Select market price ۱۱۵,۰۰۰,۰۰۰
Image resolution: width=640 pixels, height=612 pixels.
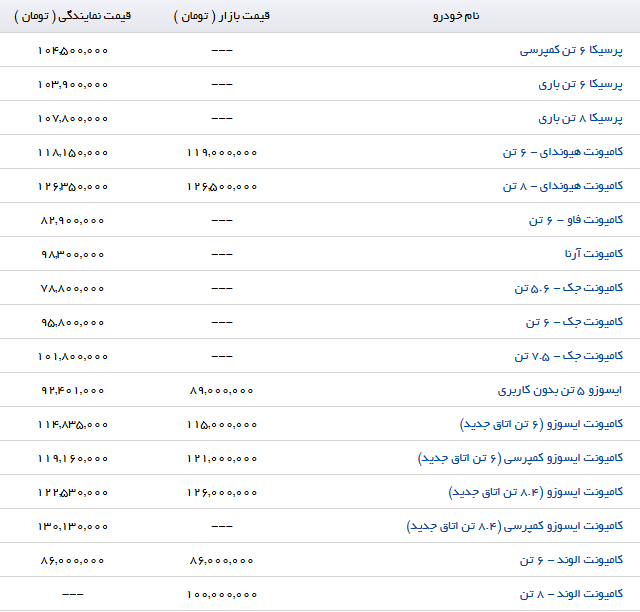tap(222, 425)
